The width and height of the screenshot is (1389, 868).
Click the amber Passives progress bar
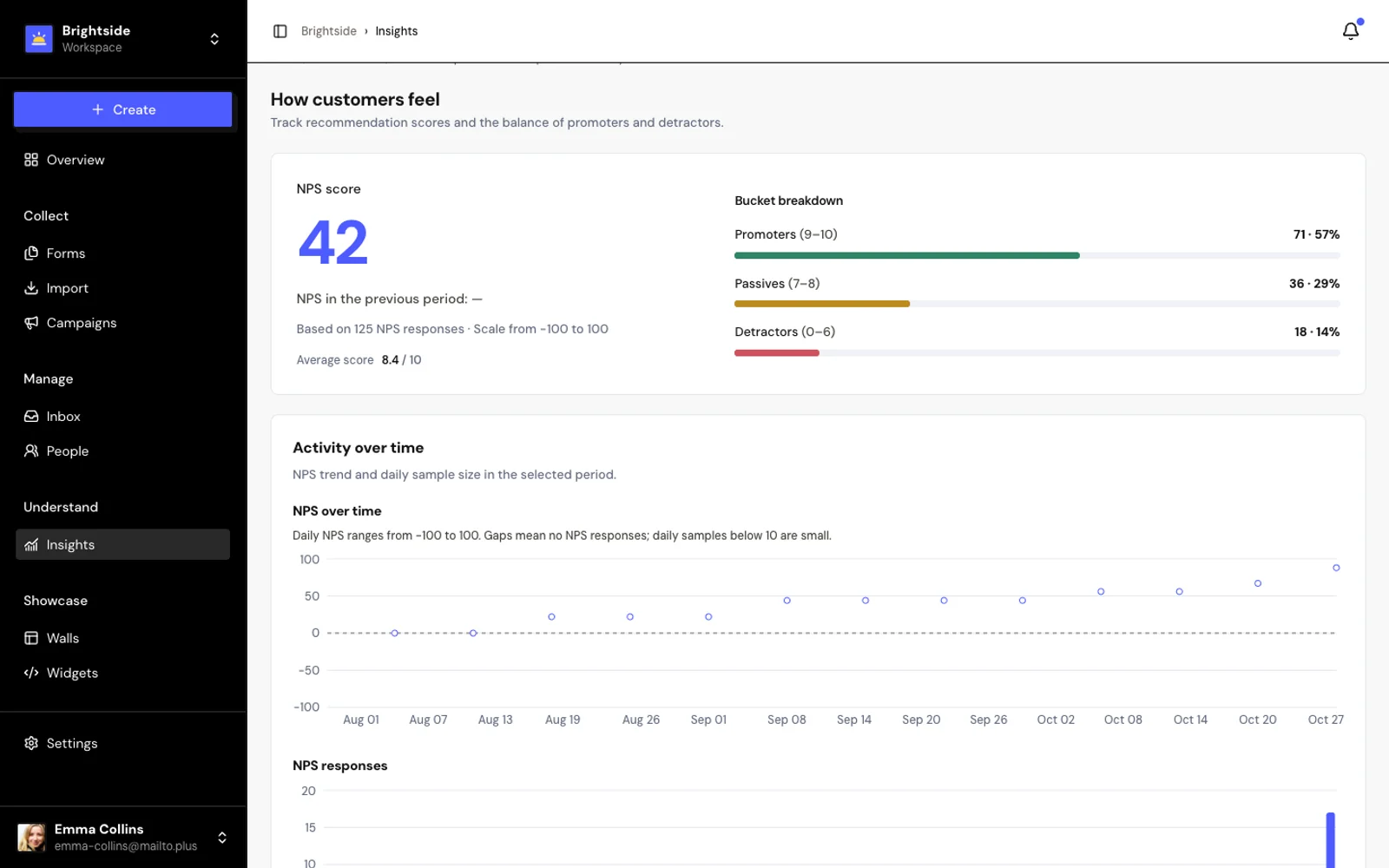[x=822, y=304]
